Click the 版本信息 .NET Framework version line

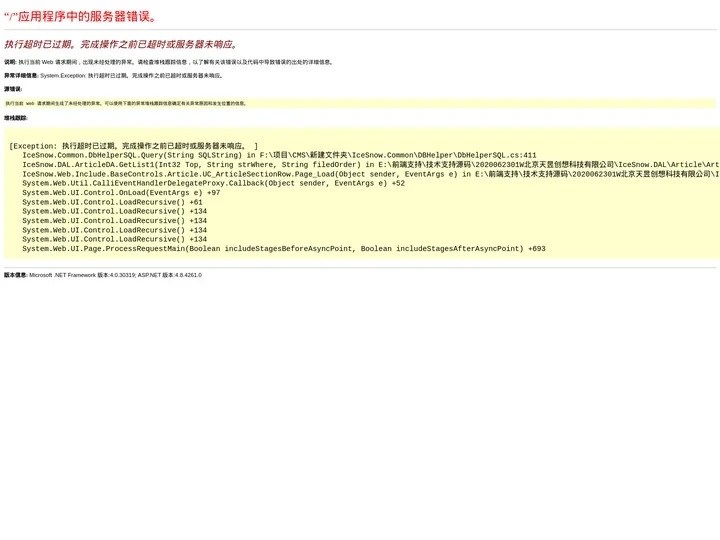[x=103, y=275]
